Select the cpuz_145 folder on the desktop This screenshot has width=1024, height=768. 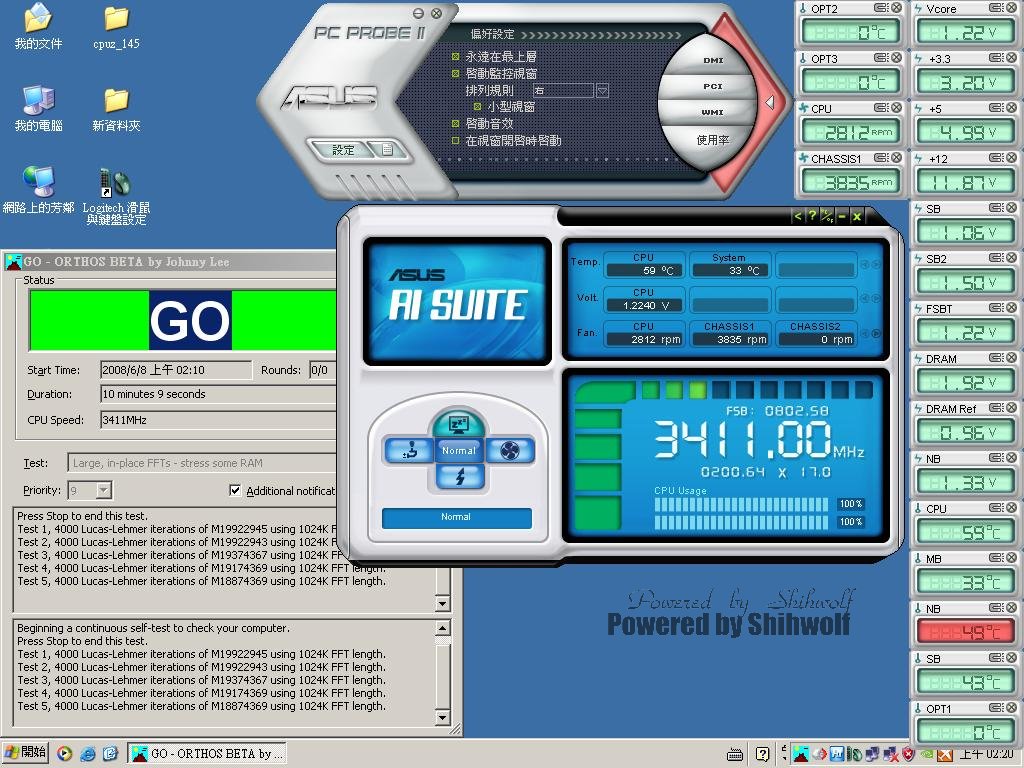pyautogui.click(x=116, y=27)
